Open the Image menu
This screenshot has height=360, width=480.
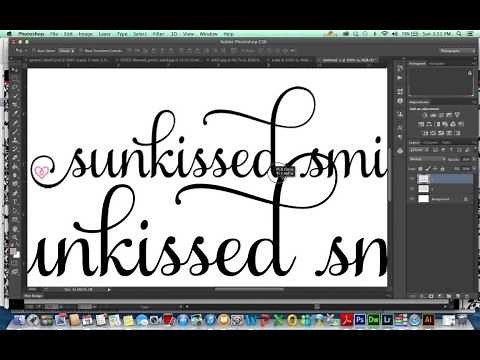85,34
